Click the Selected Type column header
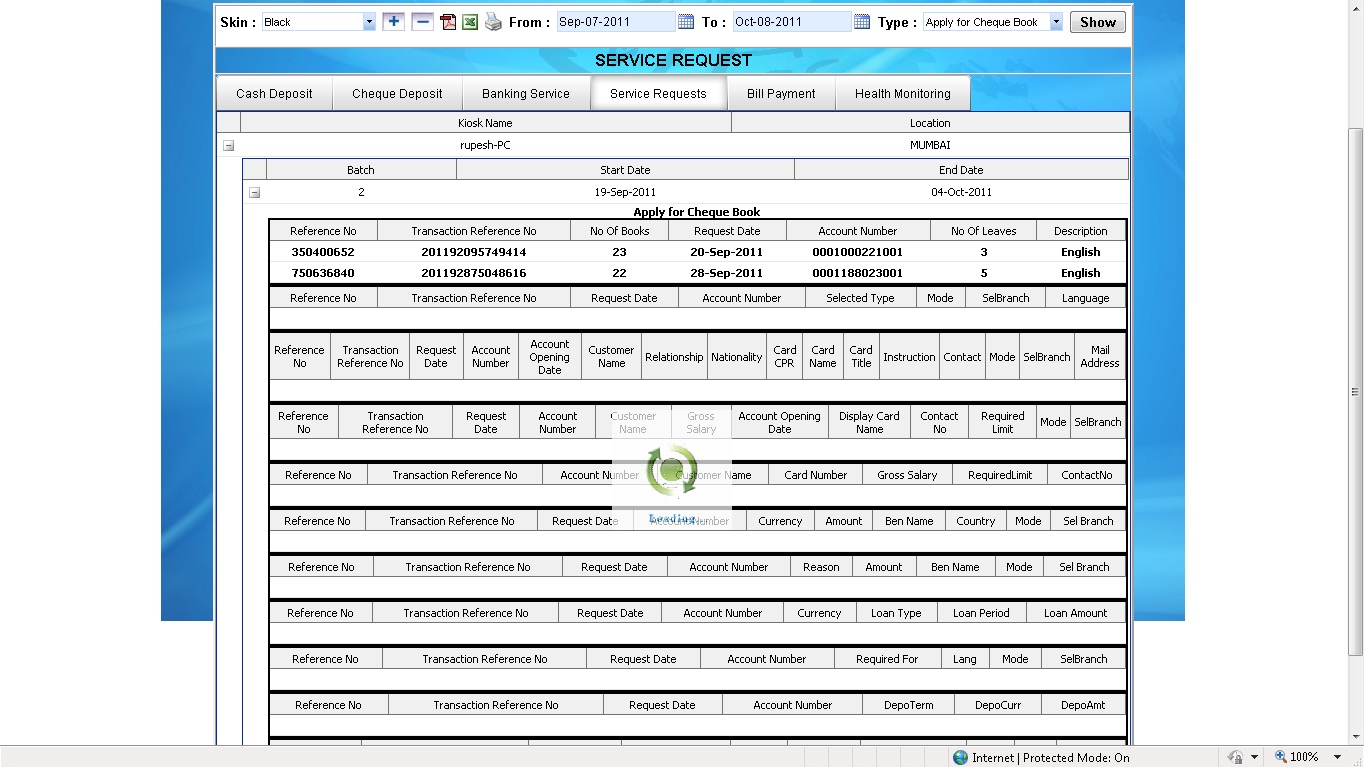 [x=860, y=298]
